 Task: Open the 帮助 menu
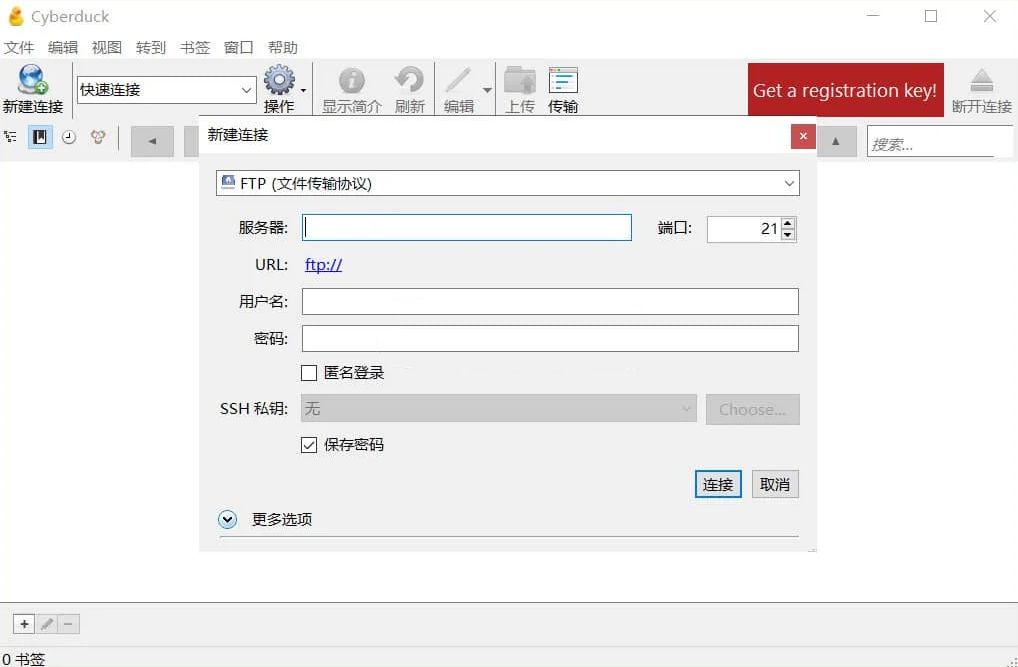282,47
